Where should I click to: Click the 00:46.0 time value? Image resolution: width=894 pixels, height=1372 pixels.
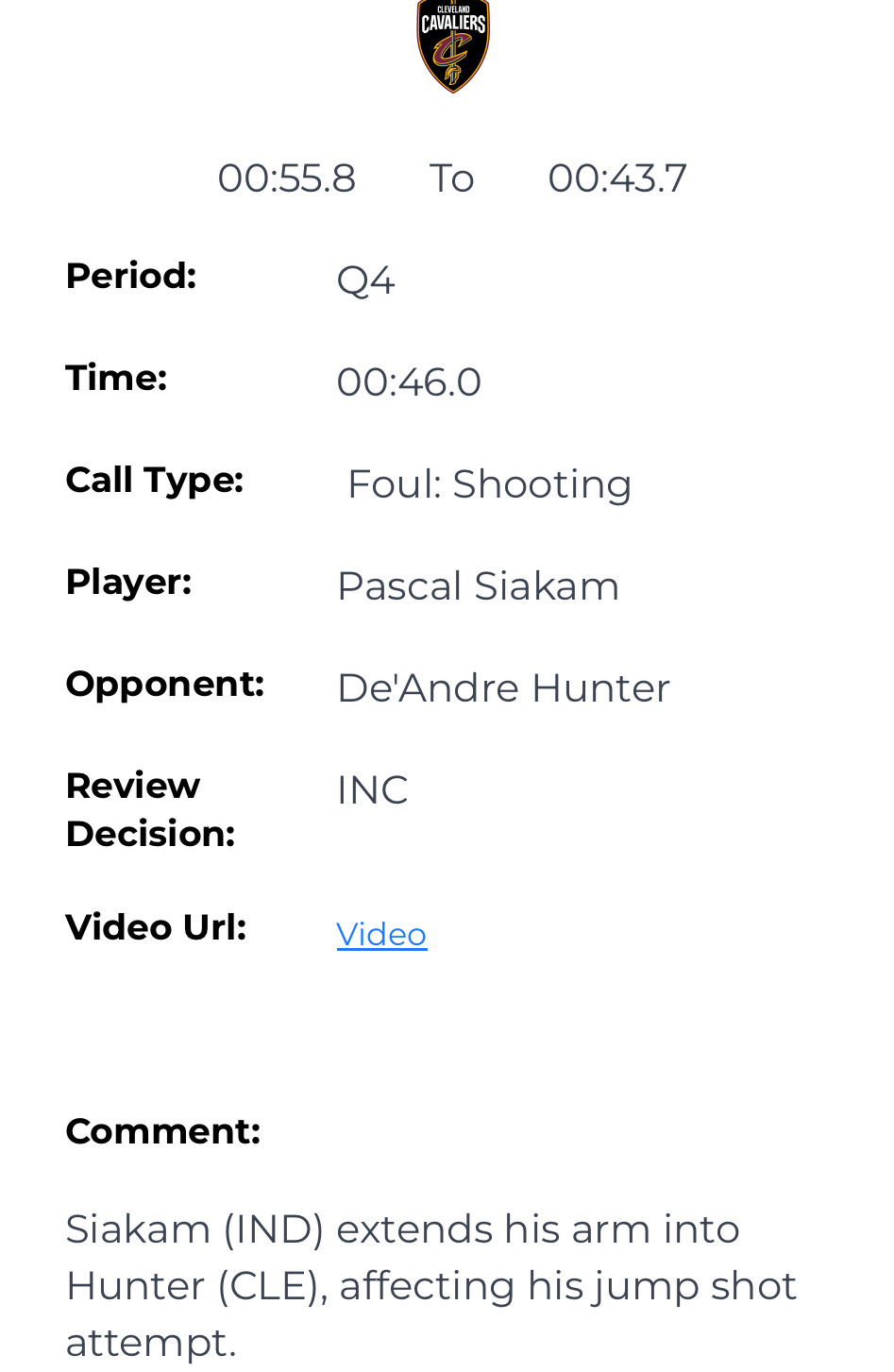(x=409, y=382)
